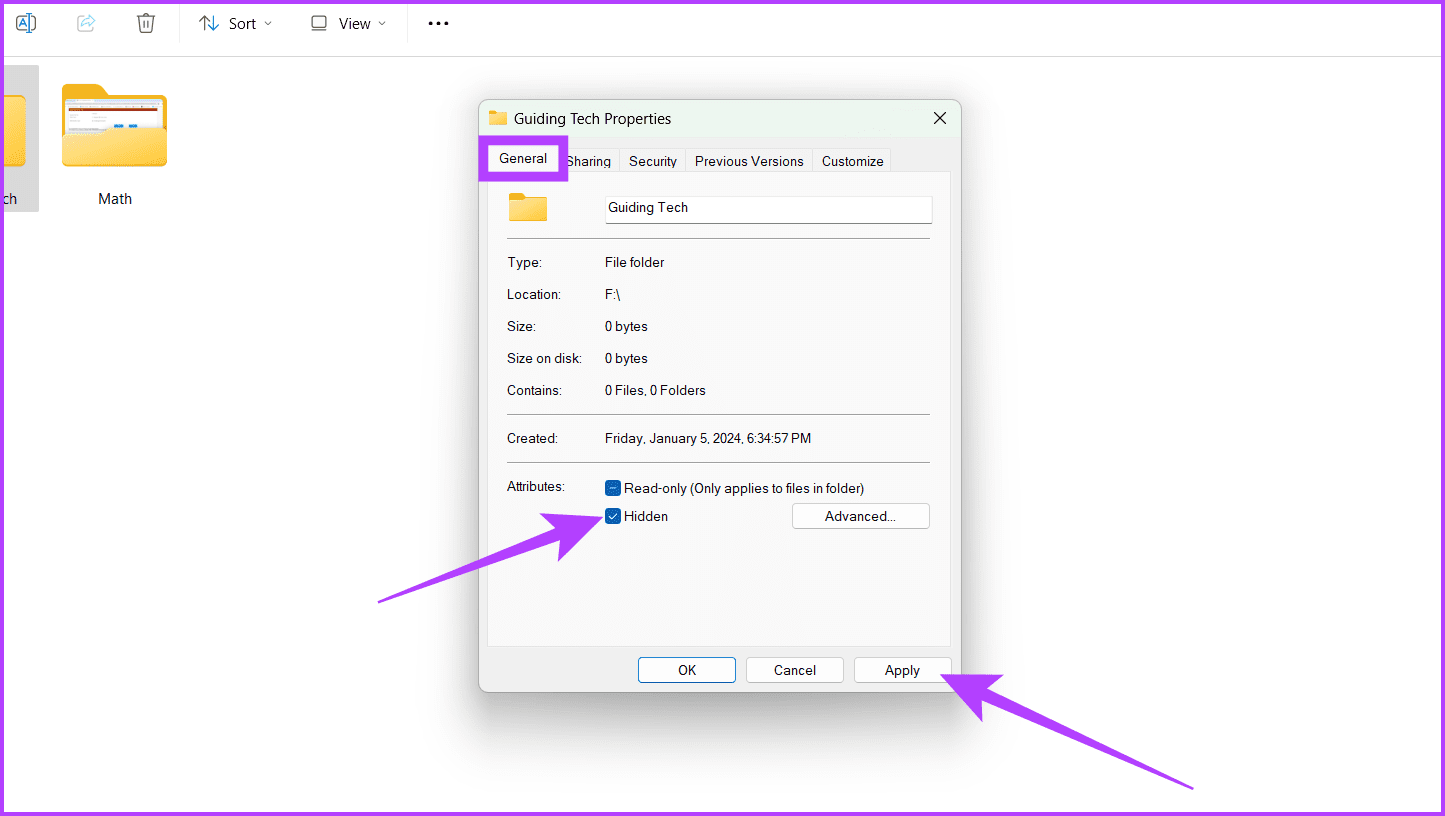Close the Guiding Tech Properties dialog

click(940, 118)
